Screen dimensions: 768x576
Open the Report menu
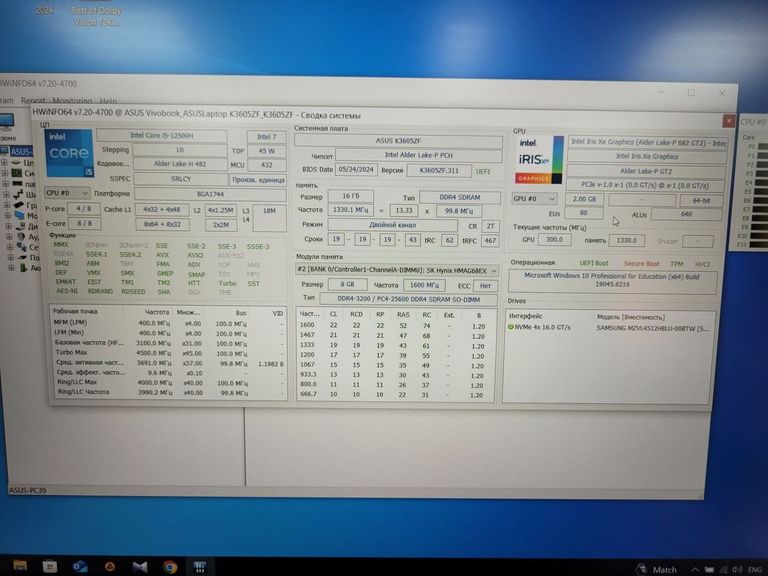click(33, 101)
